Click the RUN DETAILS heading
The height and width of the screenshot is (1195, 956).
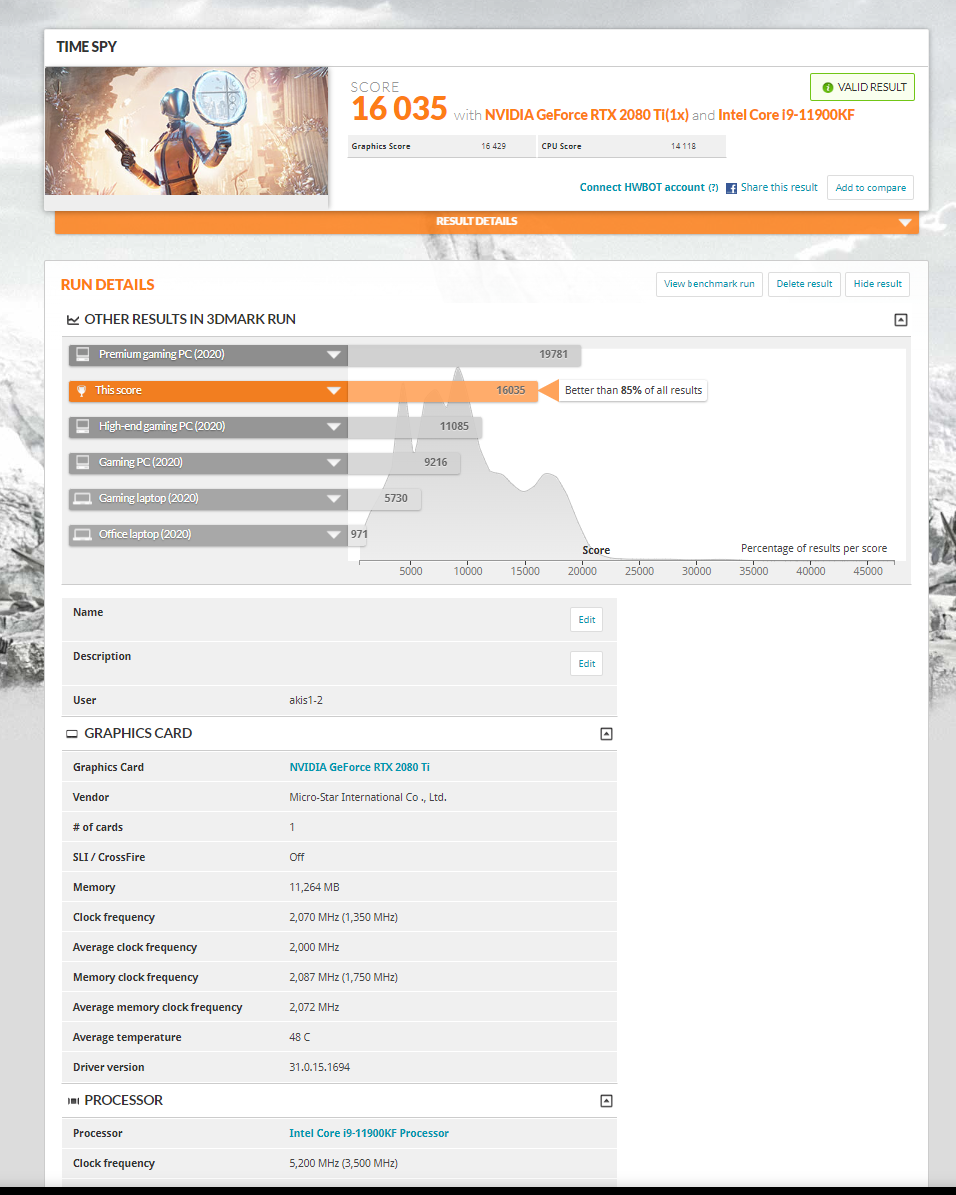point(107,285)
